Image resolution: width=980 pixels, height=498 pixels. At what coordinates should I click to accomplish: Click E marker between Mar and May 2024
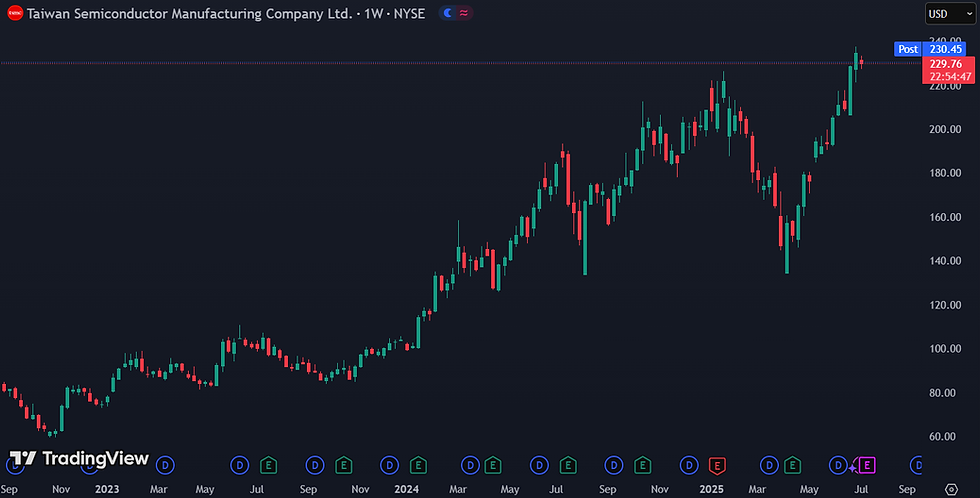point(492,465)
